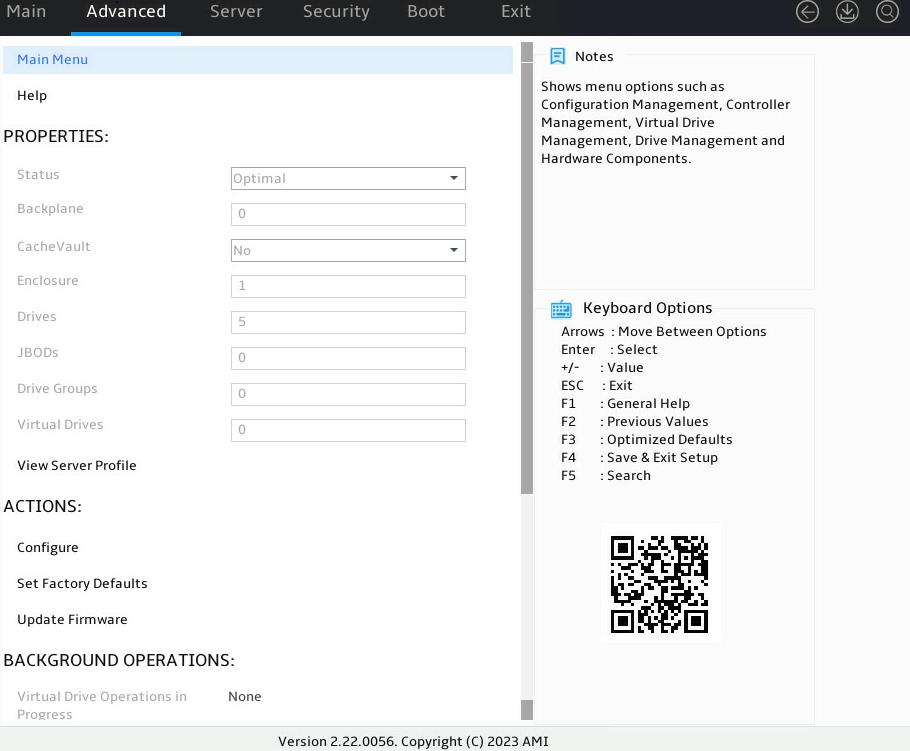The width and height of the screenshot is (910, 751).
Task: Click 'F4 : Save & Exit Setup' hint
Action: coord(639,458)
